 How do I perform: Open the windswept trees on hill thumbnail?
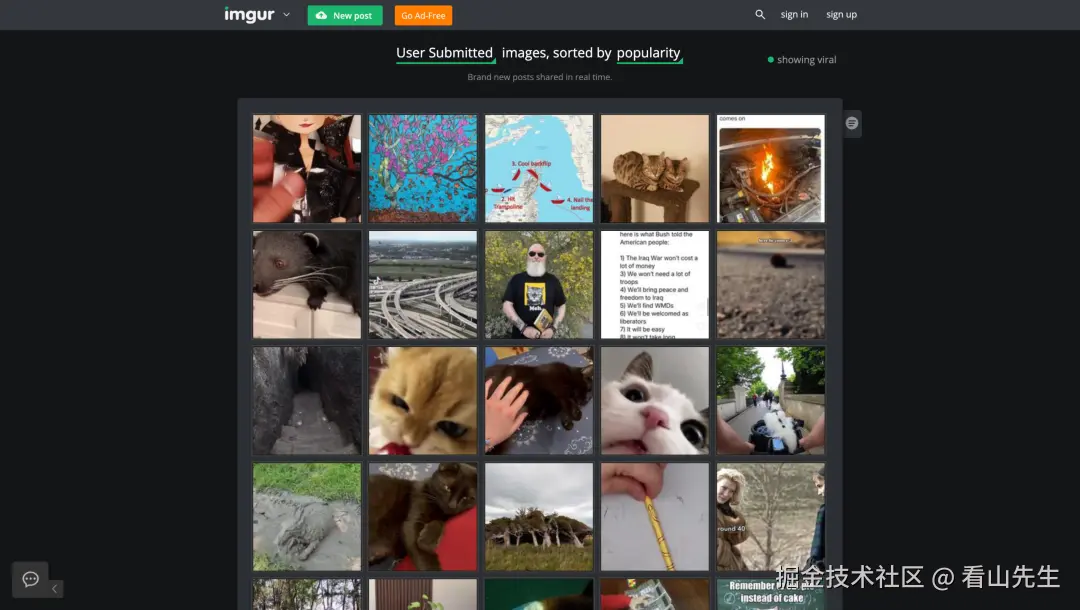point(539,516)
